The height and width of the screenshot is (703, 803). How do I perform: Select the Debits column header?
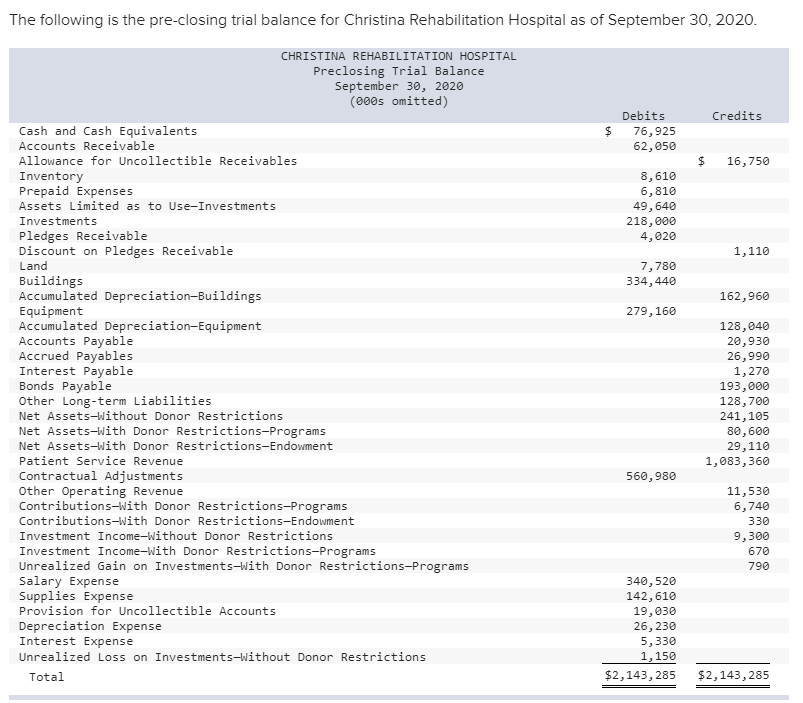click(x=642, y=116)
